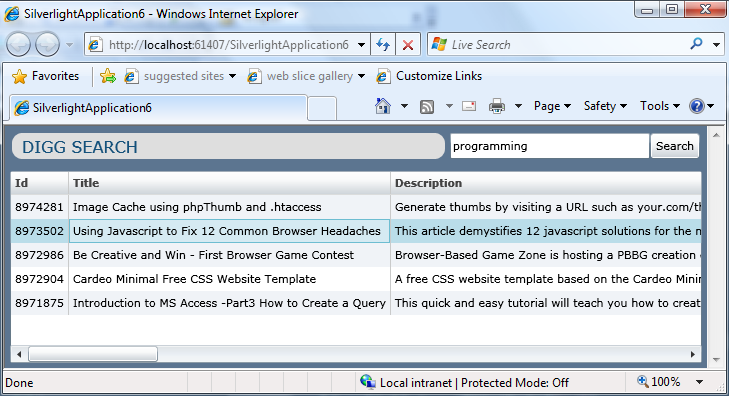
Task: Click the 100% zoom level button
Action: point(659,382)
